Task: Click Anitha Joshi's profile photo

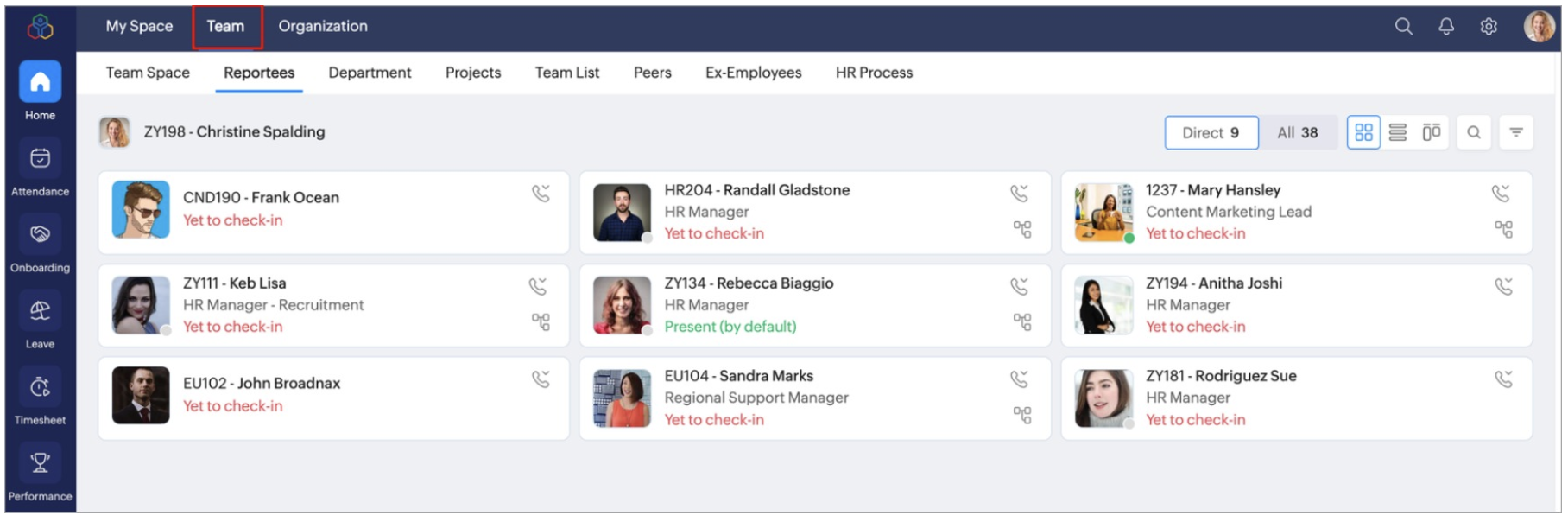Action: (x=1103, y=305)
